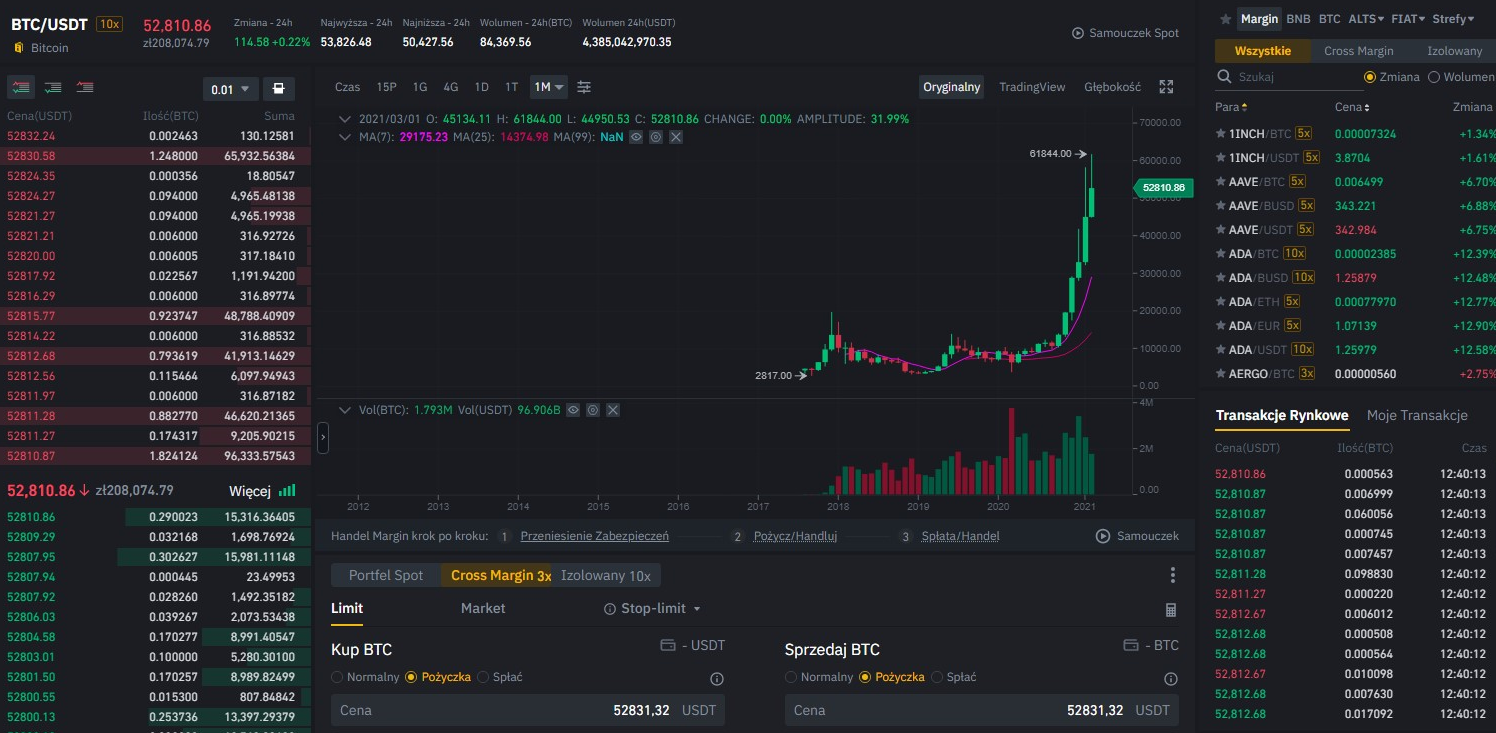
Task: Select Spłać radio under Kup BTC
Action: pyautogui.click(x=484, y=677)
